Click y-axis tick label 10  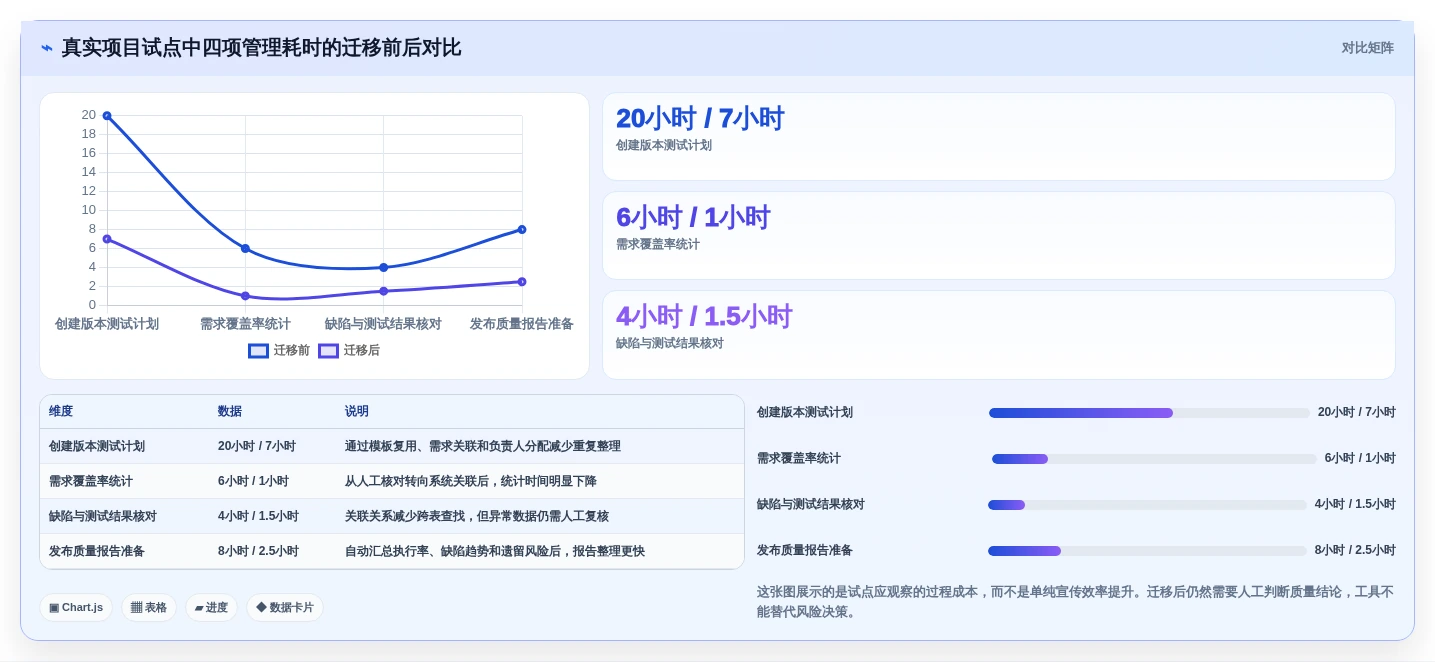(x=89, y=210)
